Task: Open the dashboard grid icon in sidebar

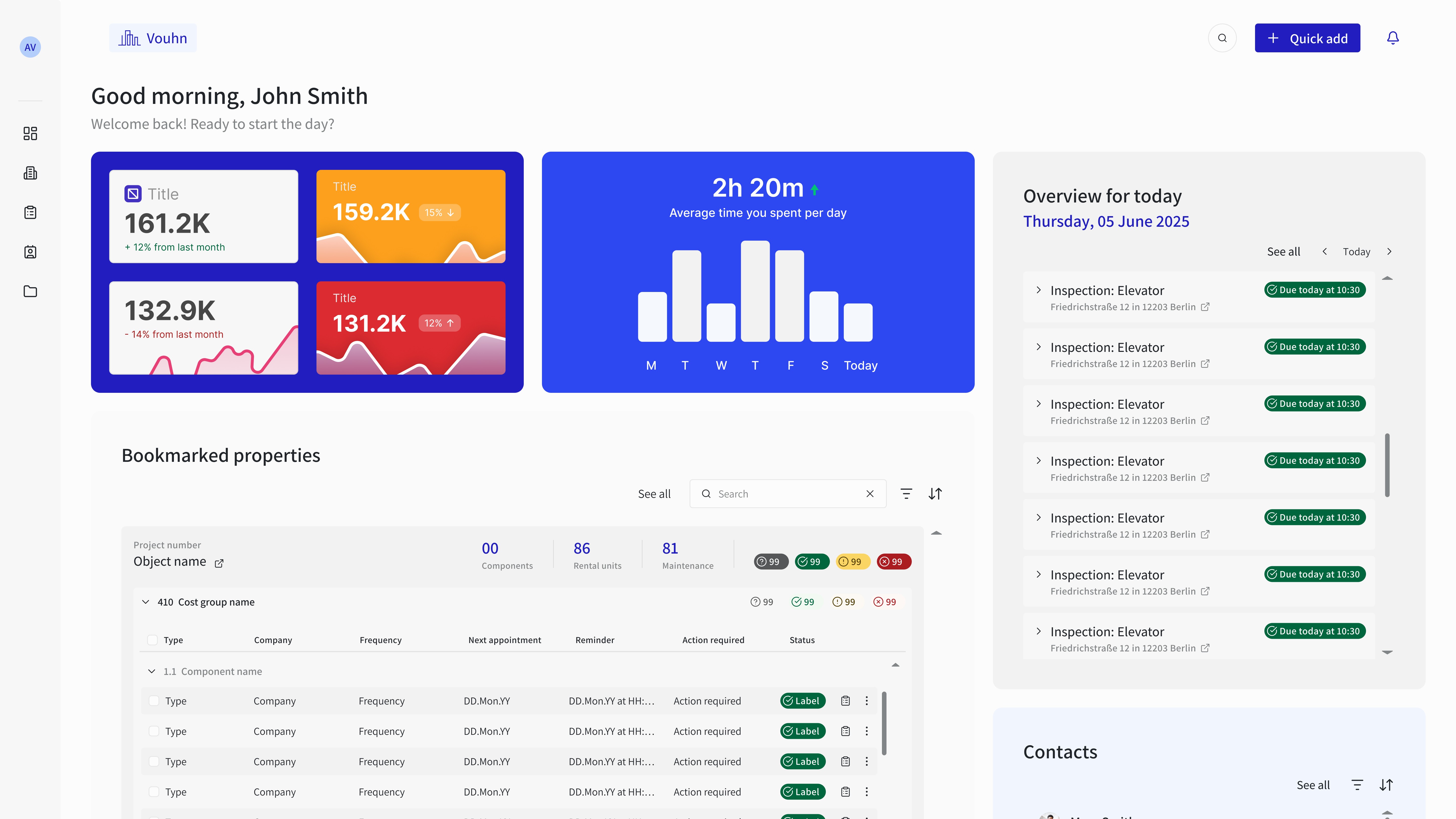Action: click(30, 133)
